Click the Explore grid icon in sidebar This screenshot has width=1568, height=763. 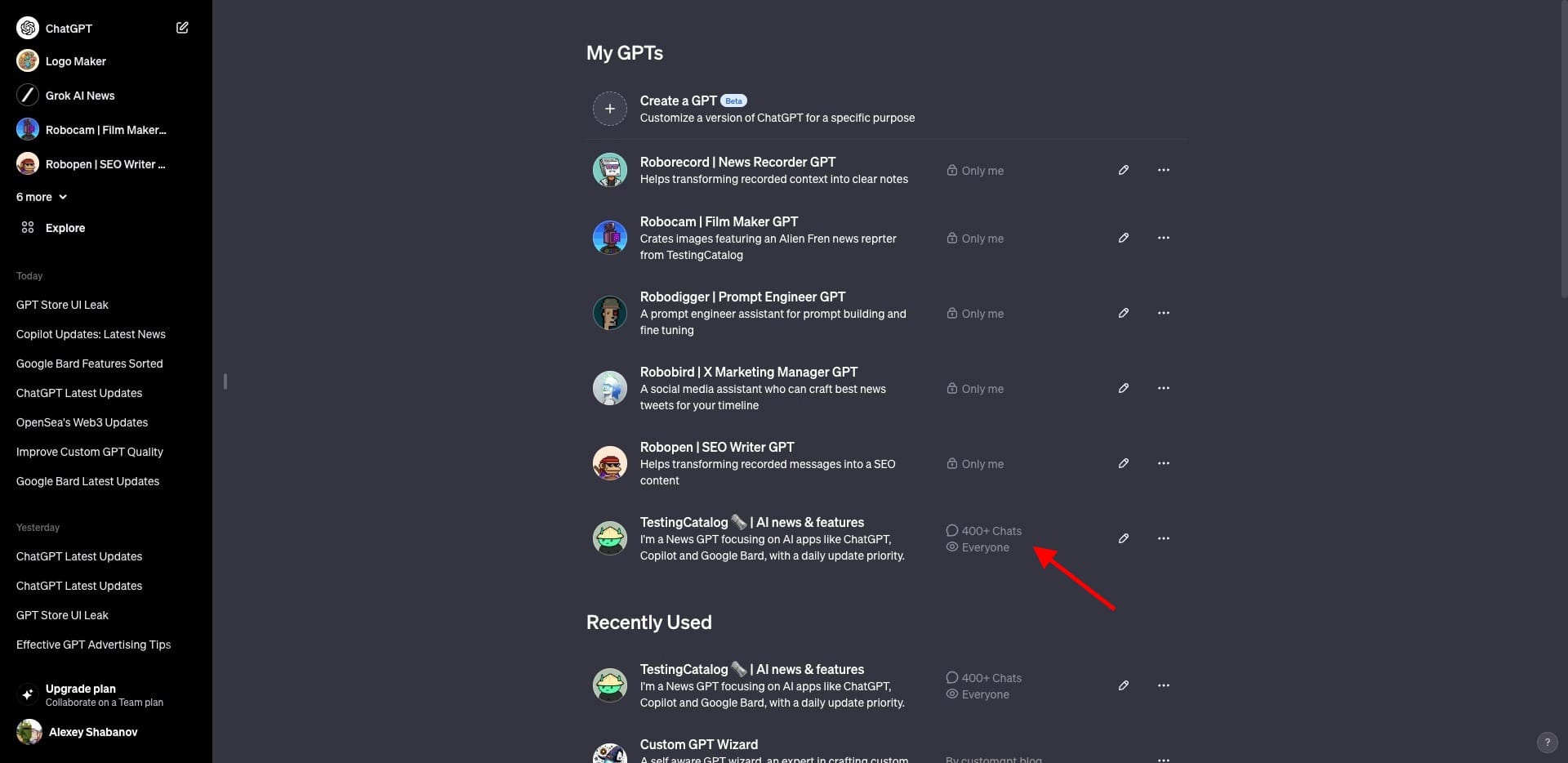click(28, 228)
